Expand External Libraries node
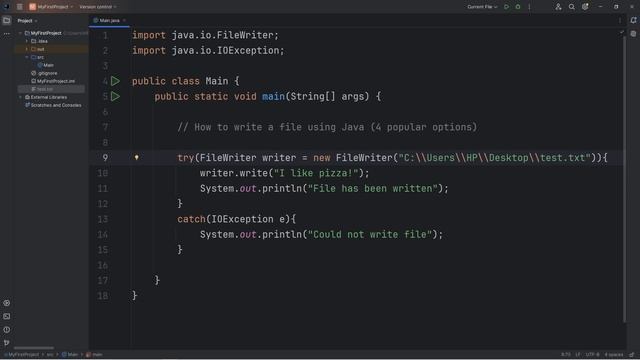 [x=20, y=97]
